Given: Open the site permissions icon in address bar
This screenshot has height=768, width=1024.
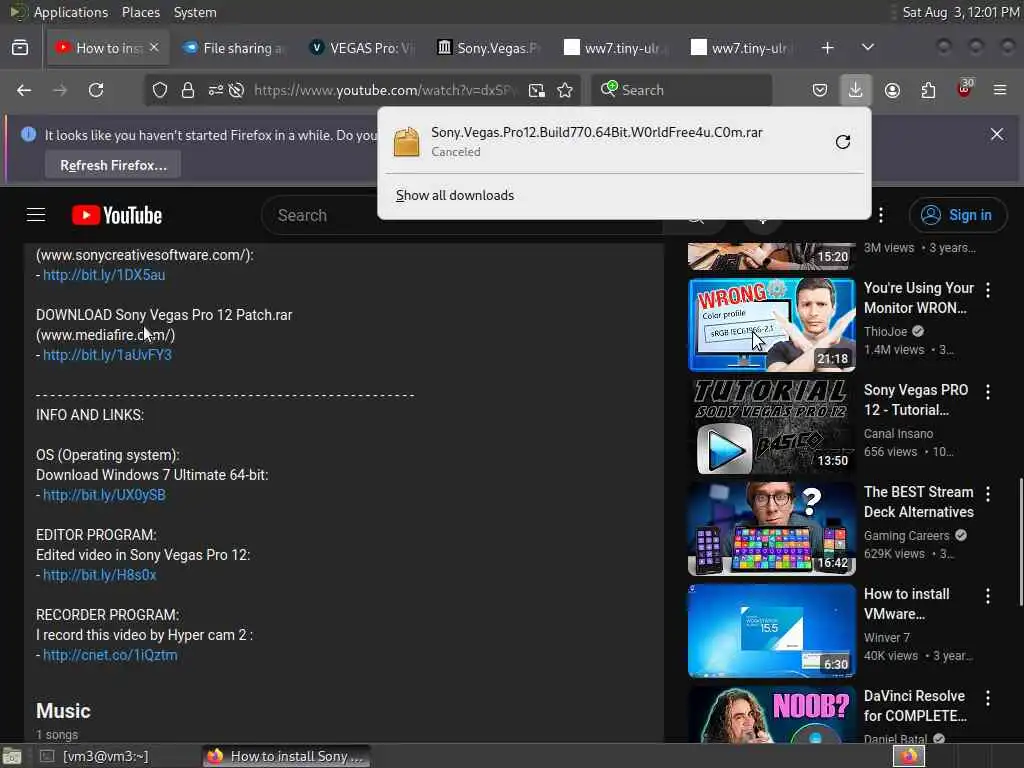Looking at the screenshot, I should [x=216, y=90].
